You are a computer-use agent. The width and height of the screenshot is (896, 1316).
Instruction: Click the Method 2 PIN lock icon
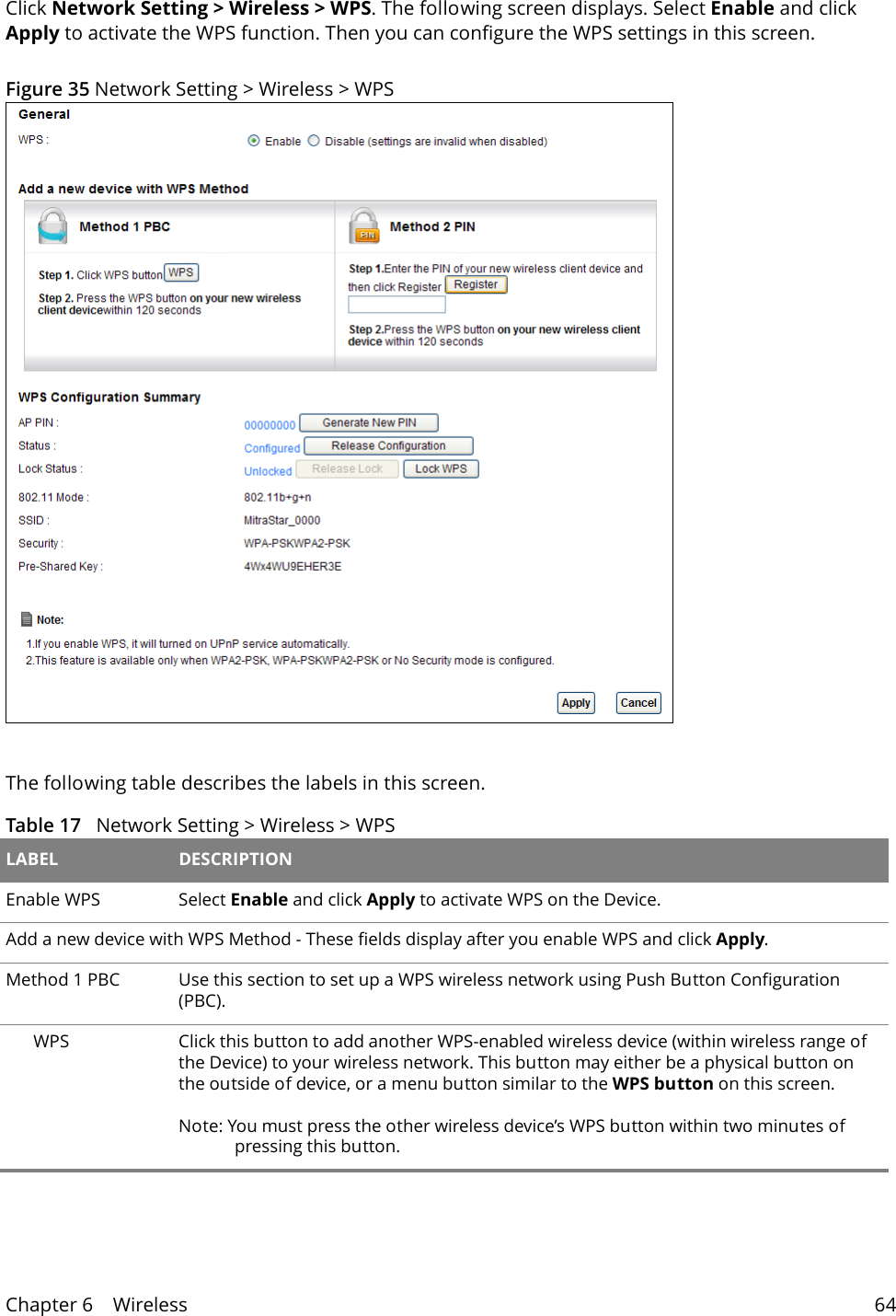pos(364,227)
